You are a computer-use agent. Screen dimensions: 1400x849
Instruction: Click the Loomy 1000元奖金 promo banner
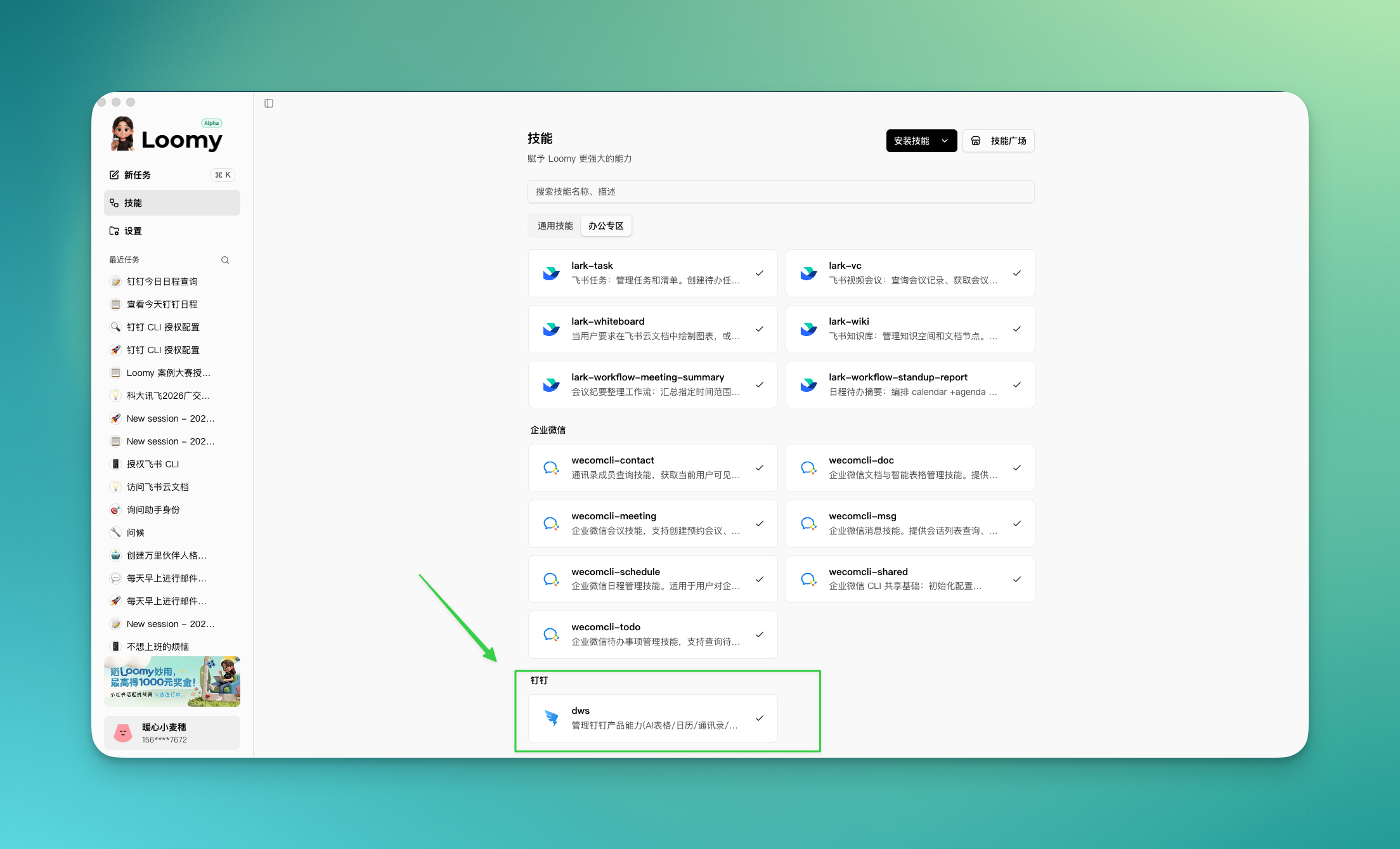click(x=172, y=682)
